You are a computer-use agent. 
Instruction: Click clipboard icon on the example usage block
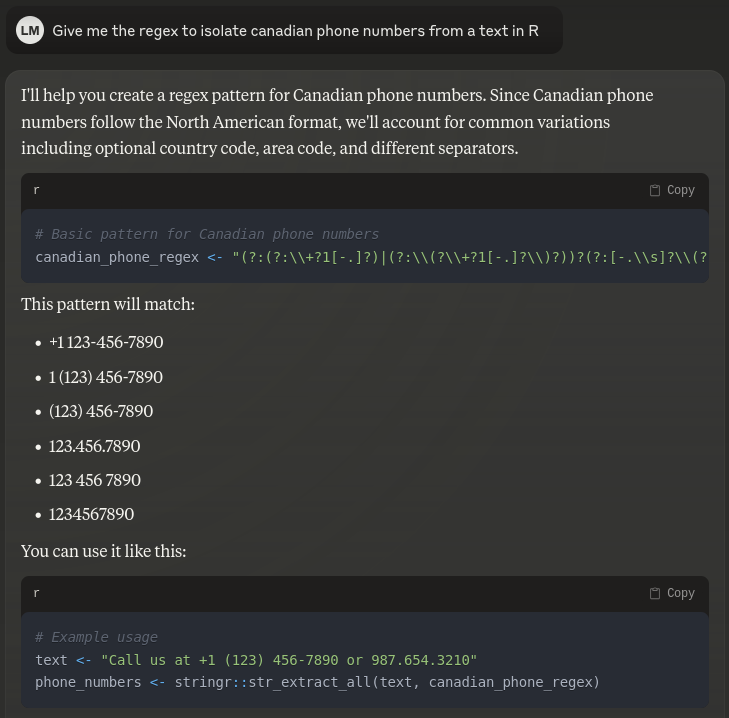[x=655, y=593]
